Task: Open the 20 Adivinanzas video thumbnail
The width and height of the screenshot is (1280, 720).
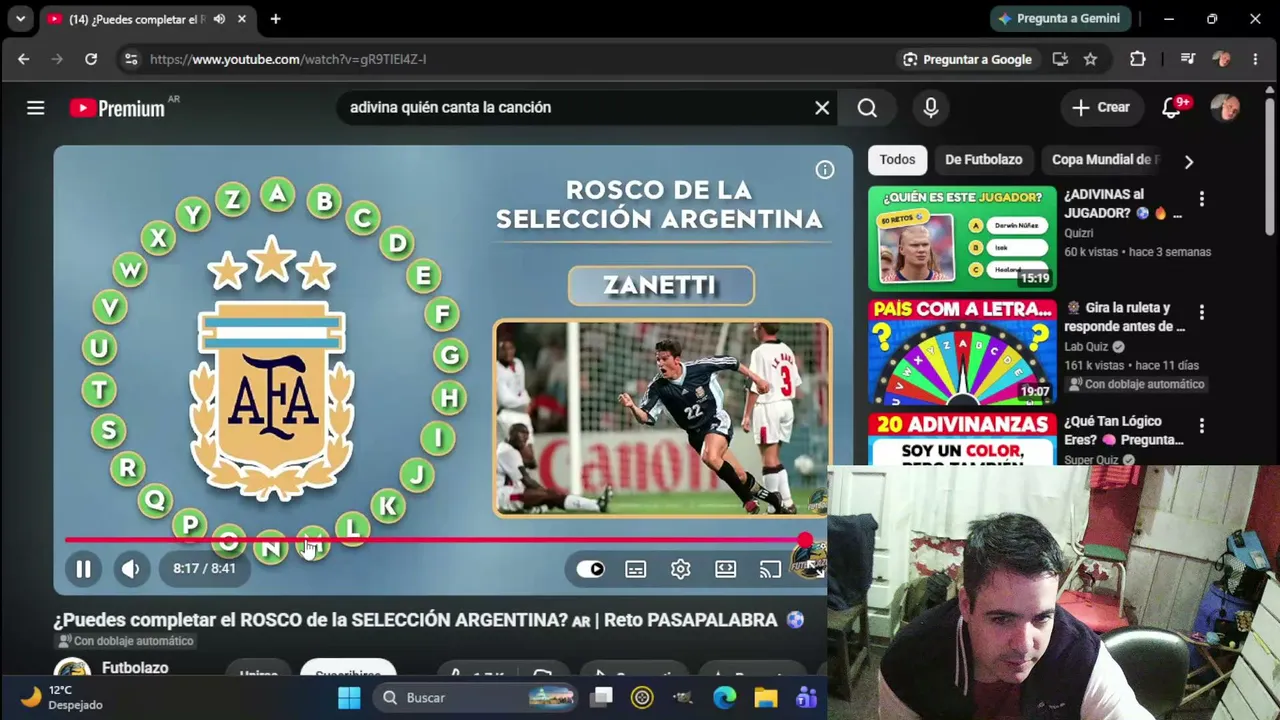Action: (x=962, y=440)
